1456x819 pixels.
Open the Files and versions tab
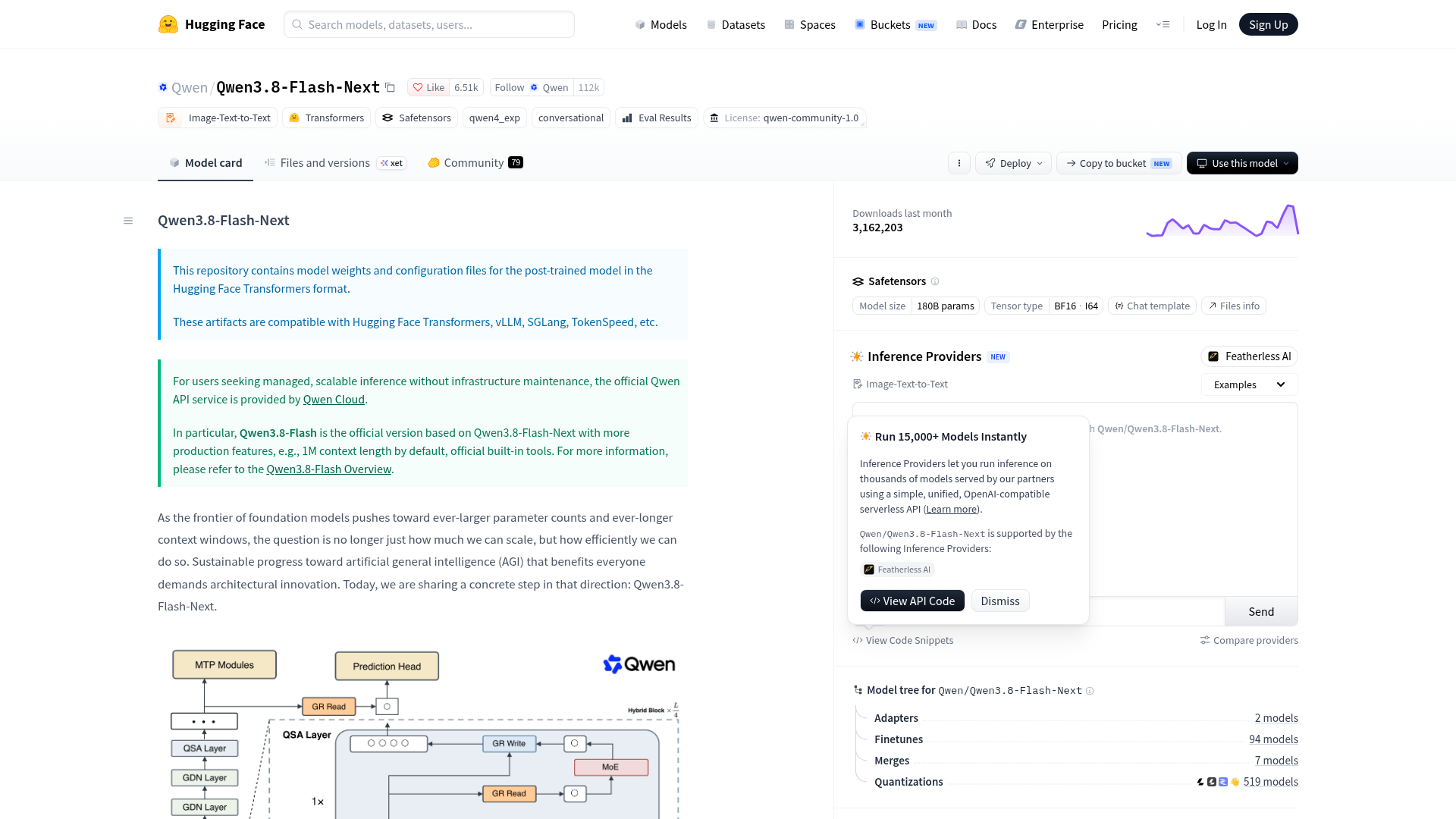(x=334, y=162)
